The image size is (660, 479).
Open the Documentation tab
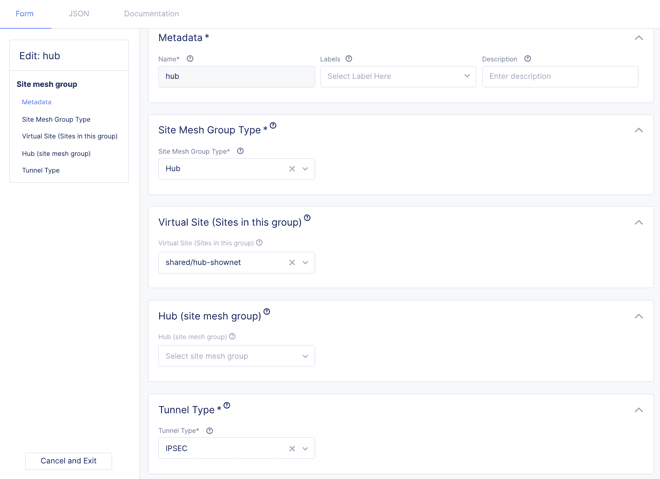click(x=151, y=14)
